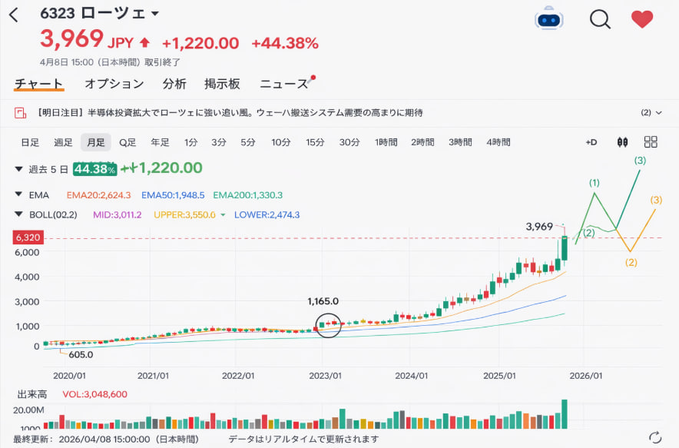Screen dimensions: 679x448
Task: Click the EMA200:1,330.3 value
Action: [x=248, y=195]
